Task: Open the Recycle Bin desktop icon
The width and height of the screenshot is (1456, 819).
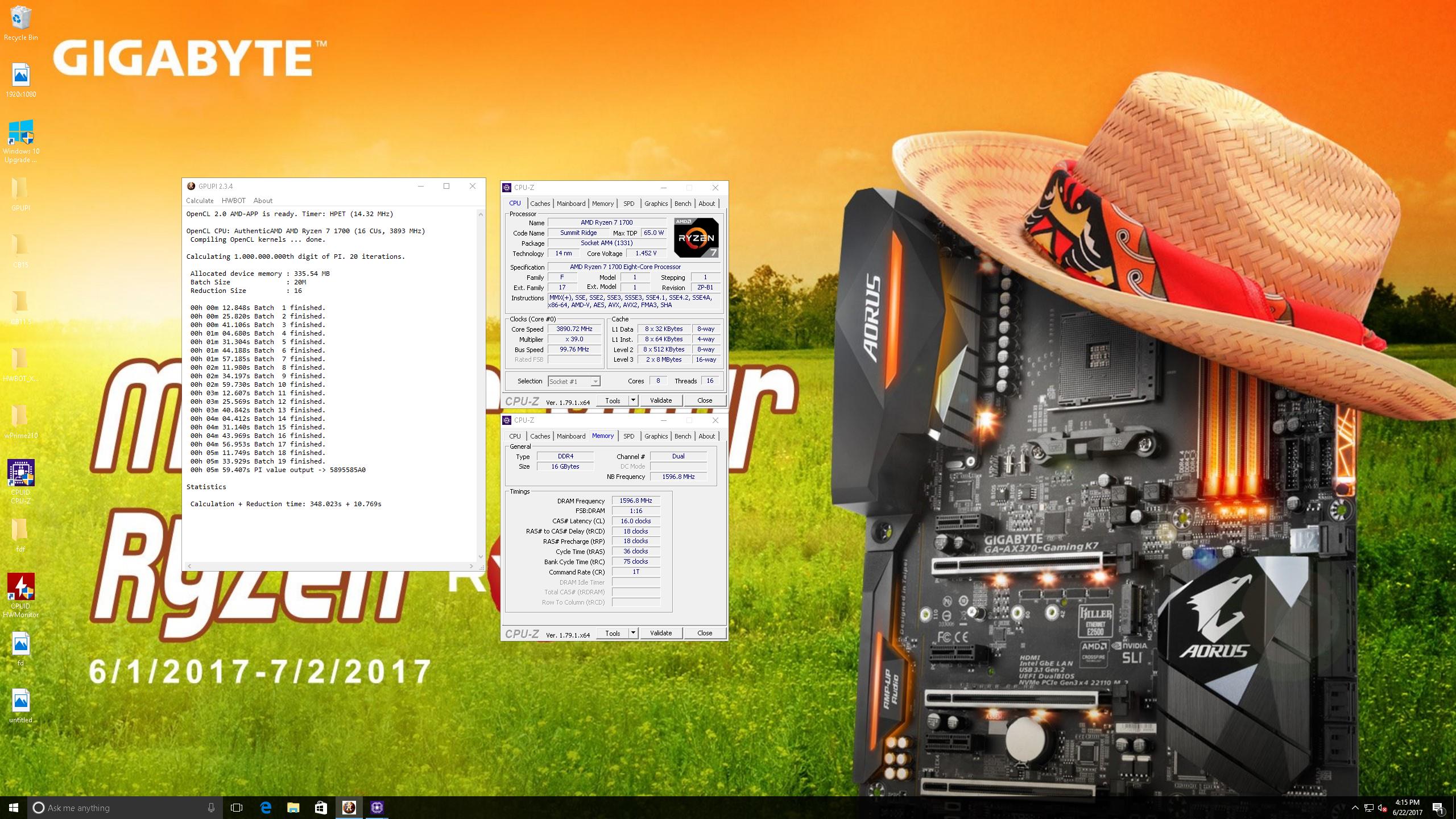Action: click(x=21, y=24)
